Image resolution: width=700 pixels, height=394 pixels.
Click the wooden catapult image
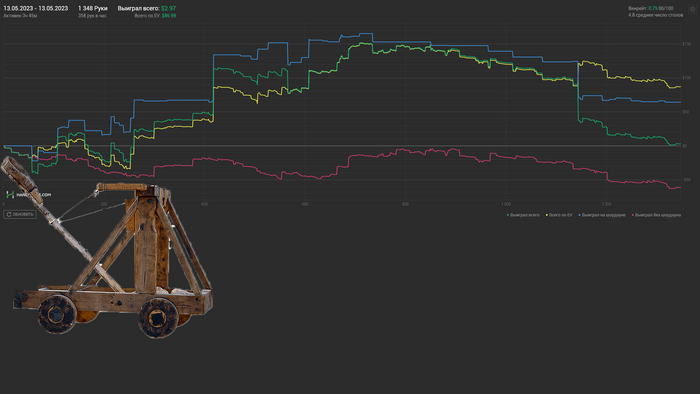click(107, 248)
